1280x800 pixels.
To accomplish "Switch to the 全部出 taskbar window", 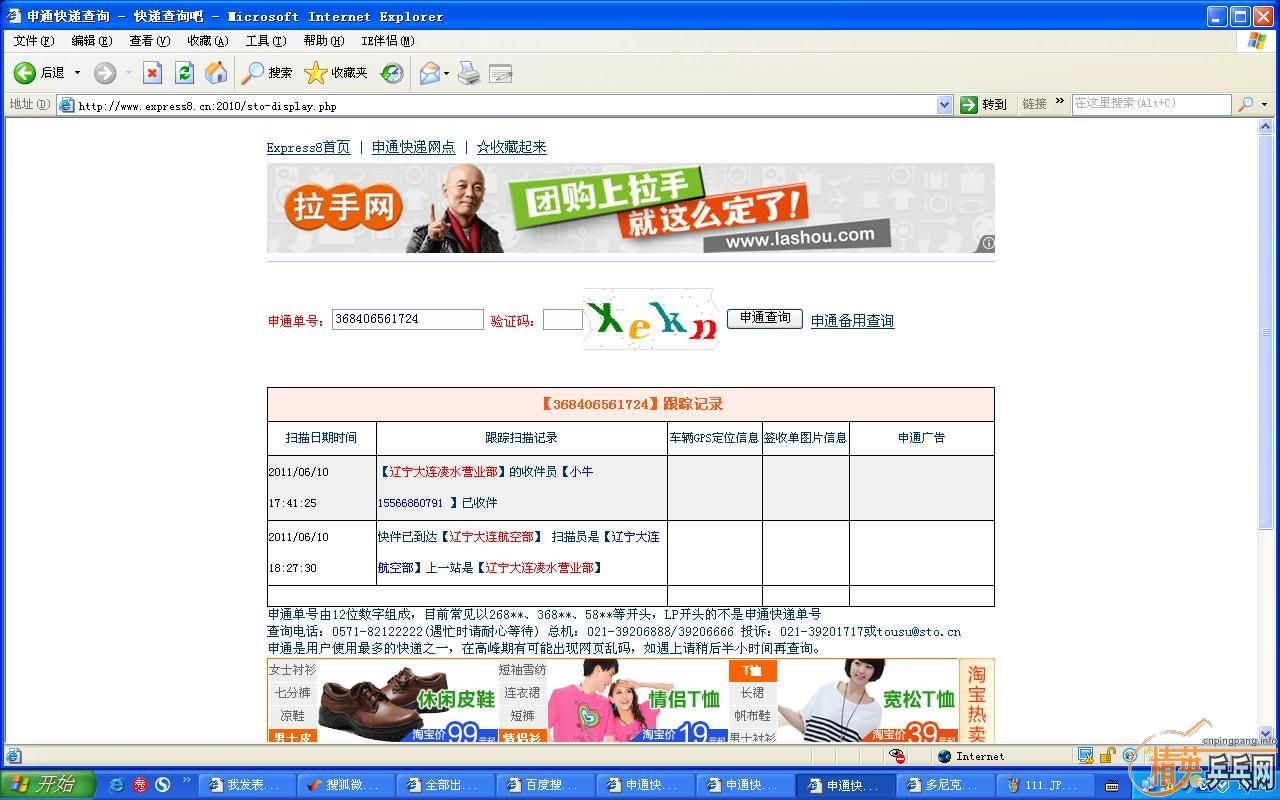I will (445, 785).
